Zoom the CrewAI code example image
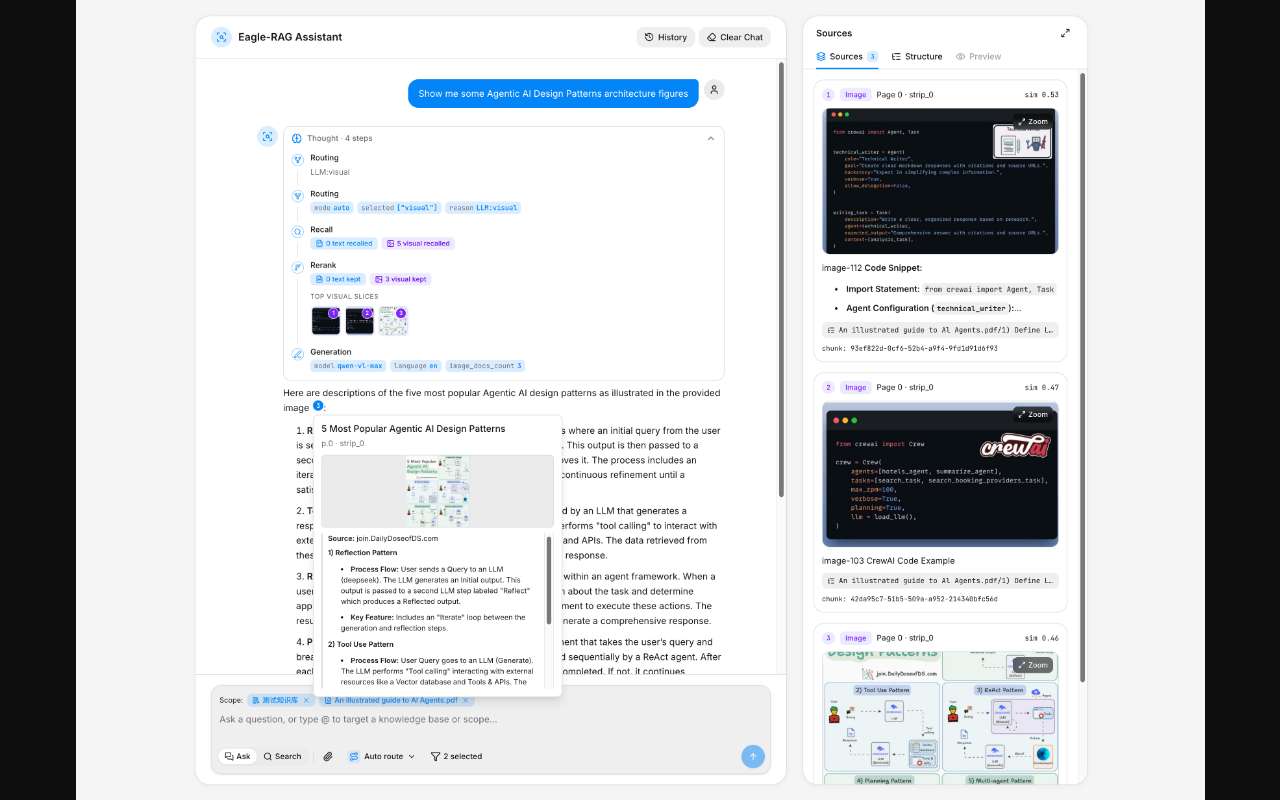 (1032, 414)
